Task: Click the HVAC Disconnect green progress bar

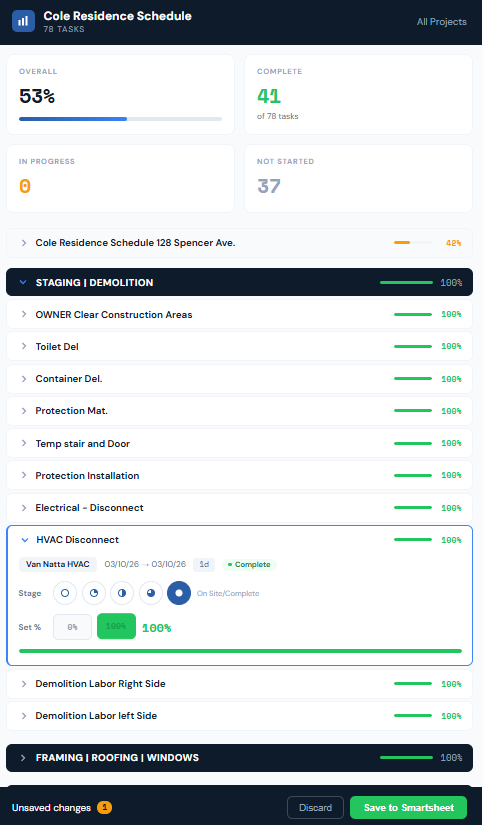Action: 240,651
